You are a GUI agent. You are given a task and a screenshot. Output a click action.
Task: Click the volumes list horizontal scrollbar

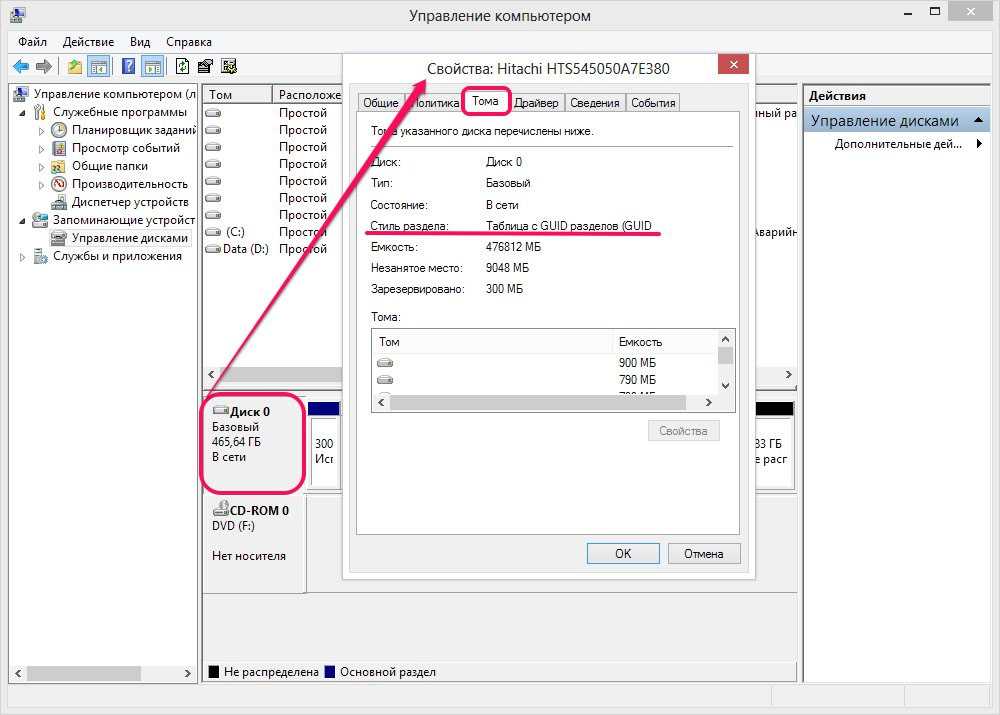click(x=538, y=402)
